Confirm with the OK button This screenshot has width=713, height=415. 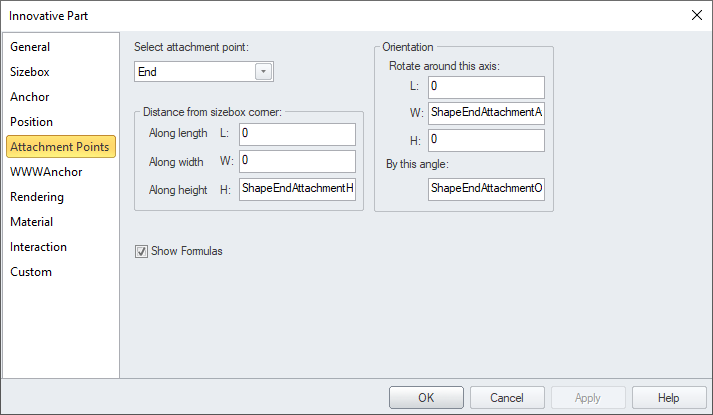point(426,398)
